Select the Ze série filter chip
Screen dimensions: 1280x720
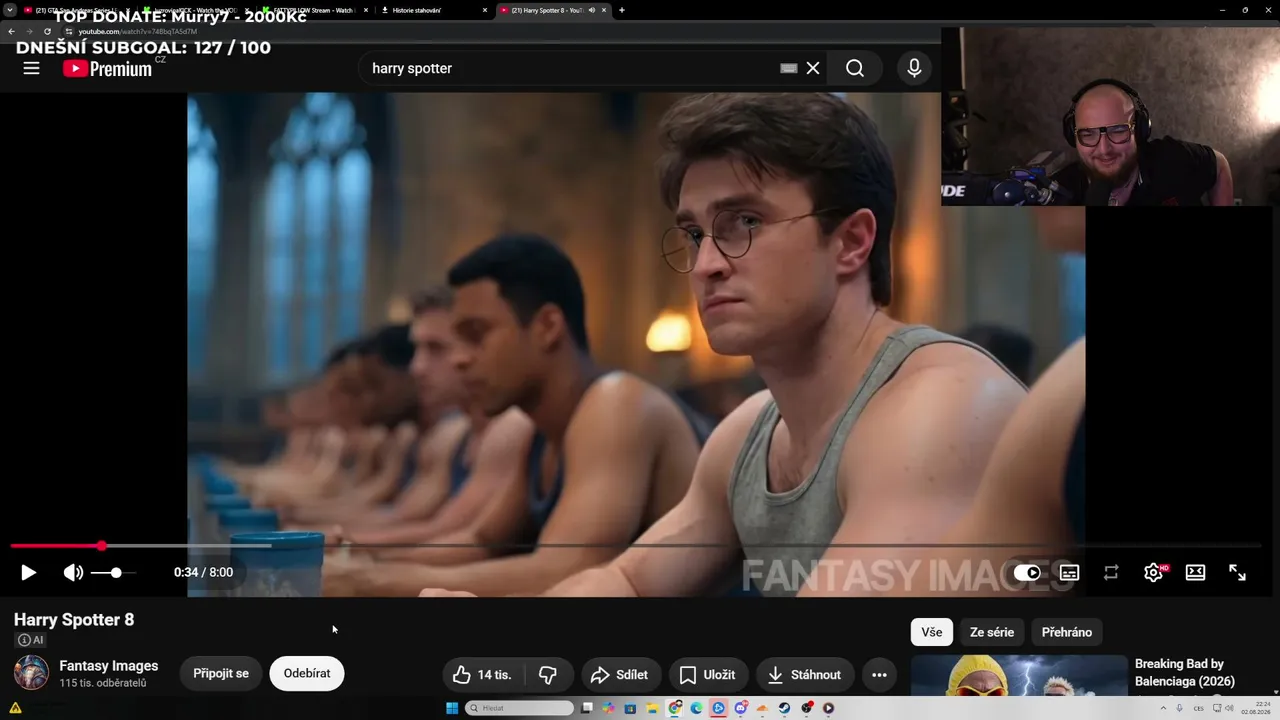pos(992,632)
